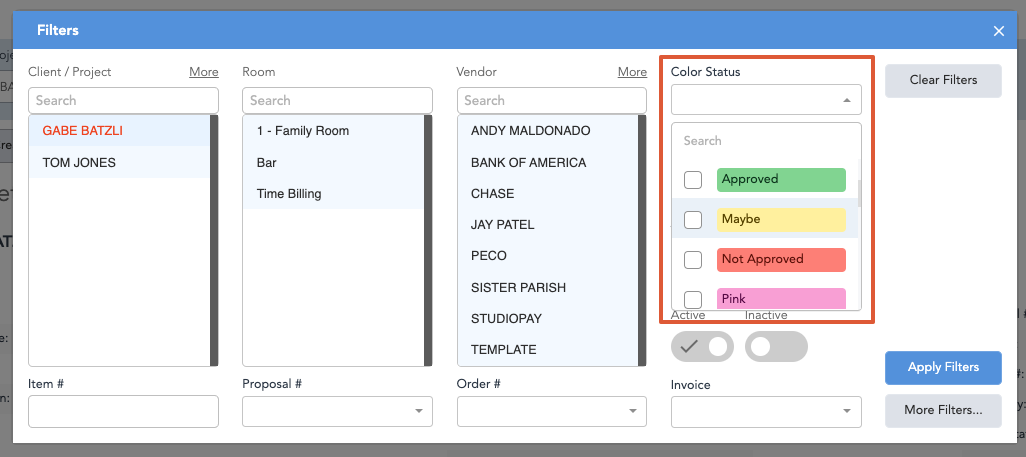Viewport: 1026px width, 457px height.
Task: Select the yellow Maybe color label
Action: pyautogui.click(x=781, y=219)
